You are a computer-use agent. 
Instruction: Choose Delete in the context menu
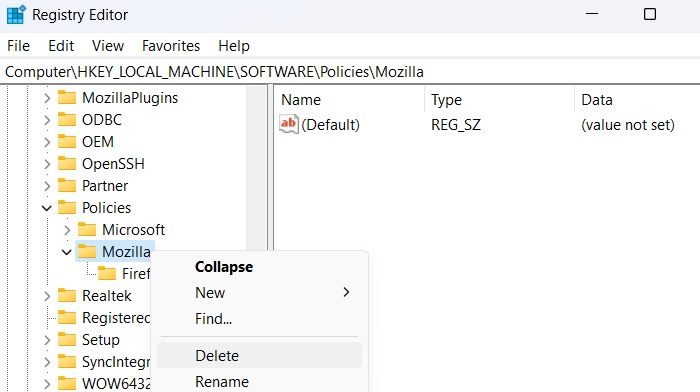[x=259, y=355]
